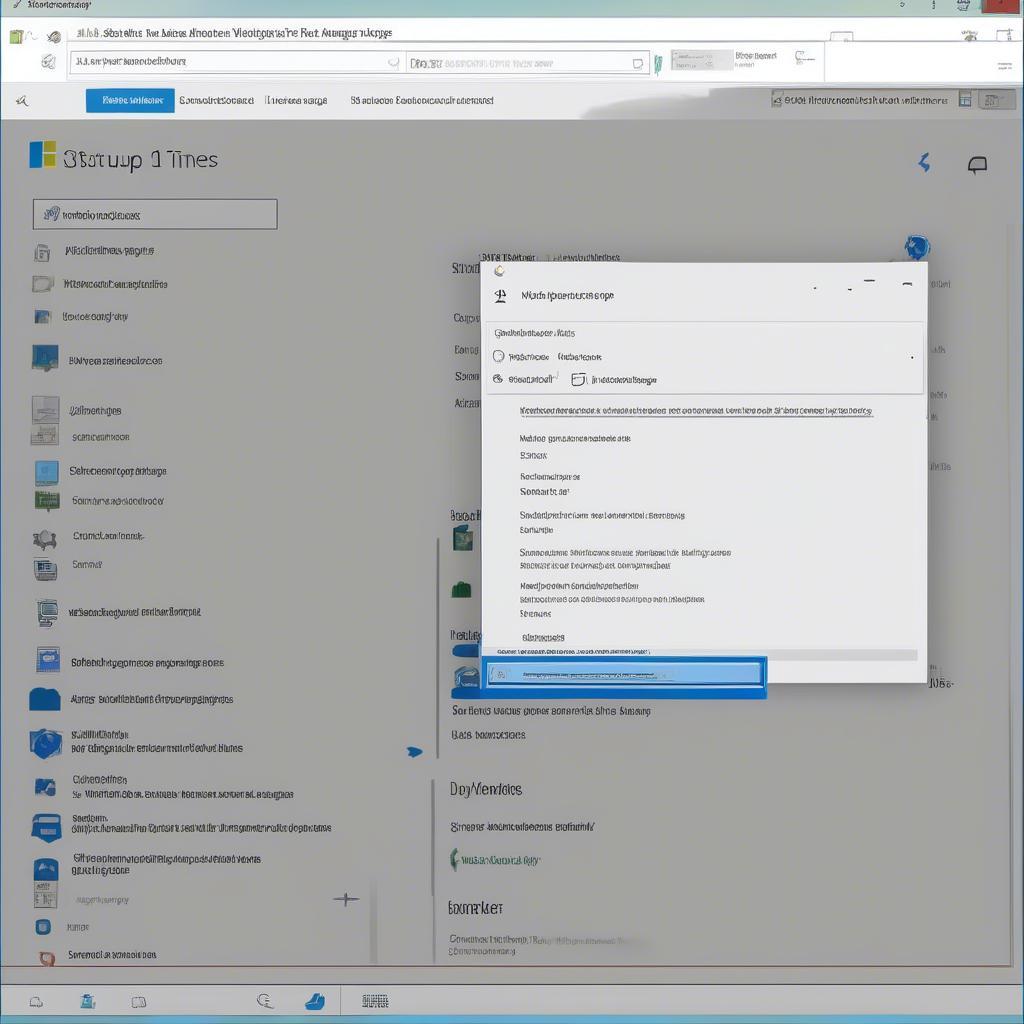1024x1024 pixels.
Task: Open the hamburger lines menu at the top right
Action: [1004, 65]
